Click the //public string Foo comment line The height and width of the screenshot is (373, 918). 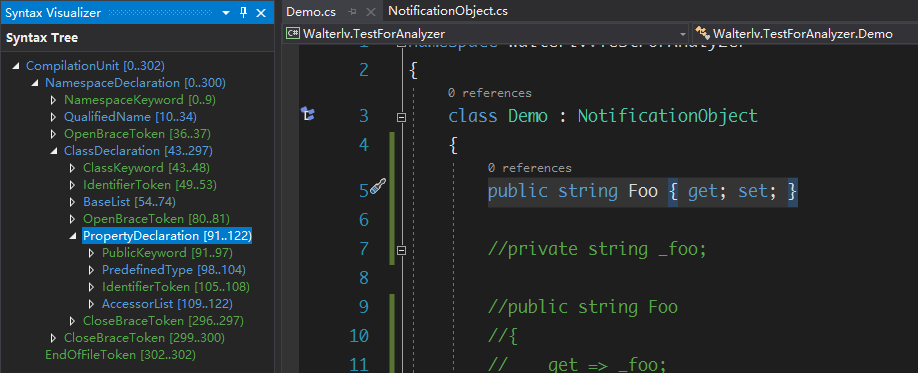coord(583,307)
